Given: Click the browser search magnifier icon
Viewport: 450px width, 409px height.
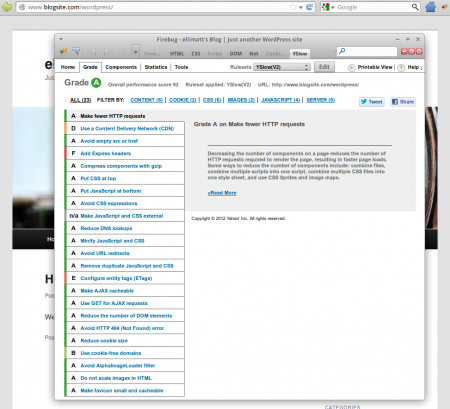Looking at the screenshot, I should 415,7.
